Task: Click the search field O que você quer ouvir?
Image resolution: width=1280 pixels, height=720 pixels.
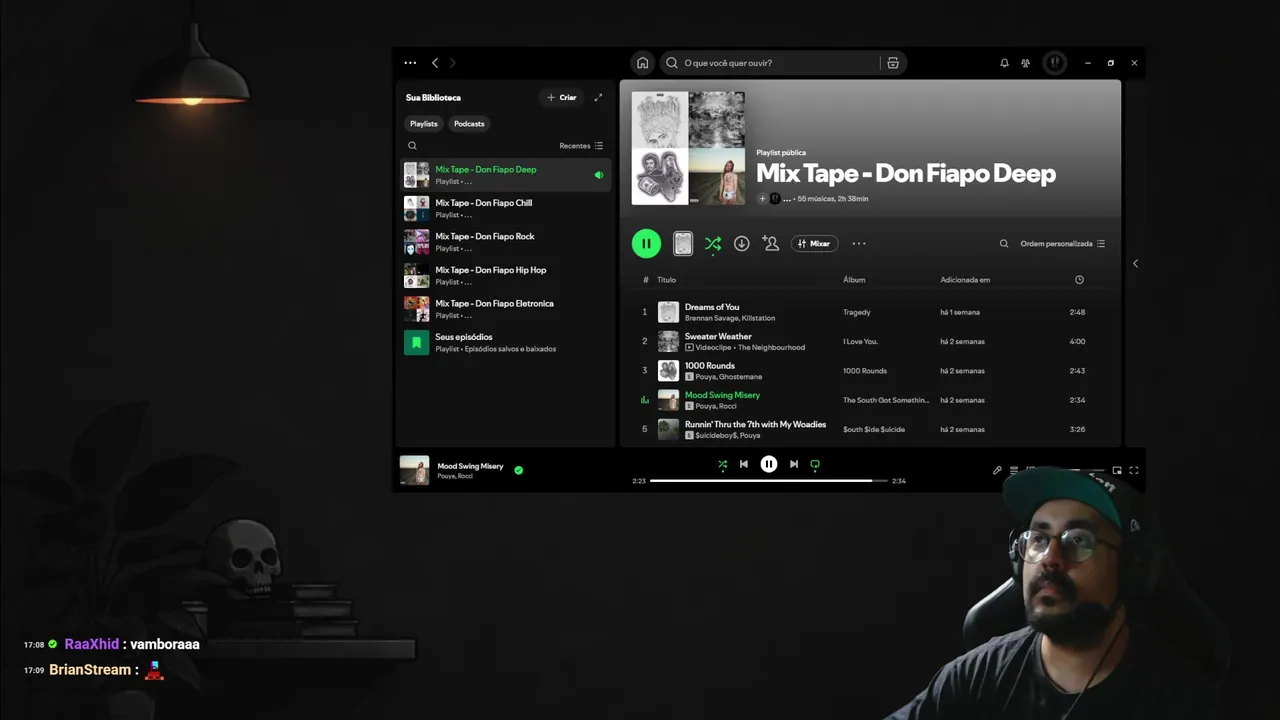Action: tap(768, 63)
